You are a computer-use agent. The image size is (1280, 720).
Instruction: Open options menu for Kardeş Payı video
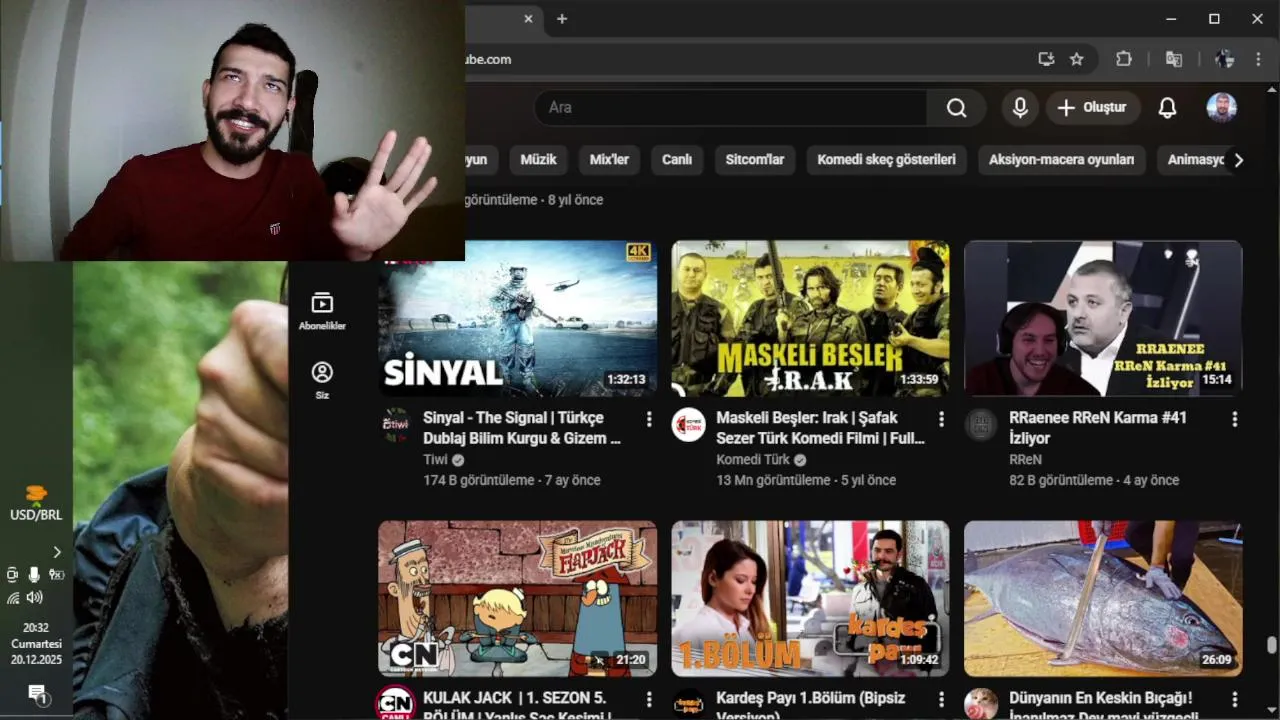pyautogui.click(x=941, y=699)
